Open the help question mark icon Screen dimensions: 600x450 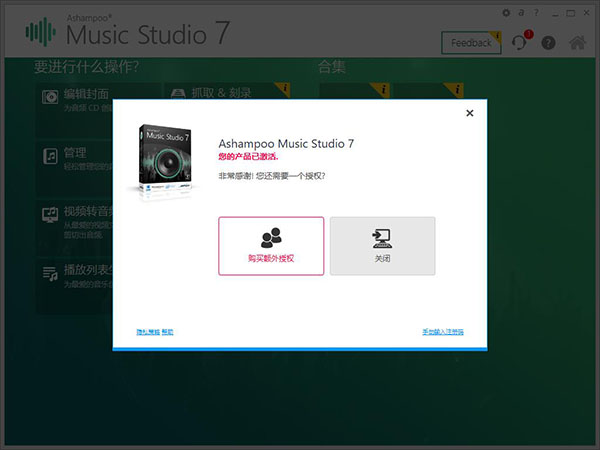pyautogui.click(x=548, y=43)
